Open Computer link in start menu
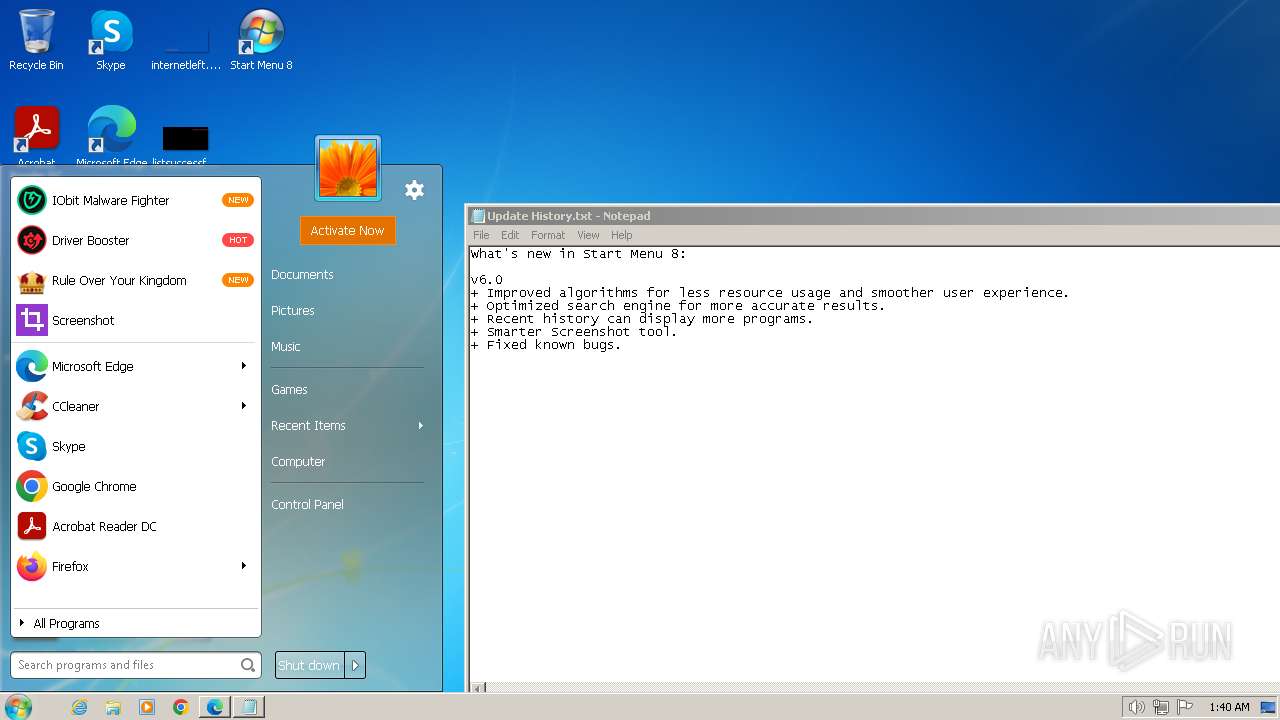The image size is (1280, 720). coord(298,461)
